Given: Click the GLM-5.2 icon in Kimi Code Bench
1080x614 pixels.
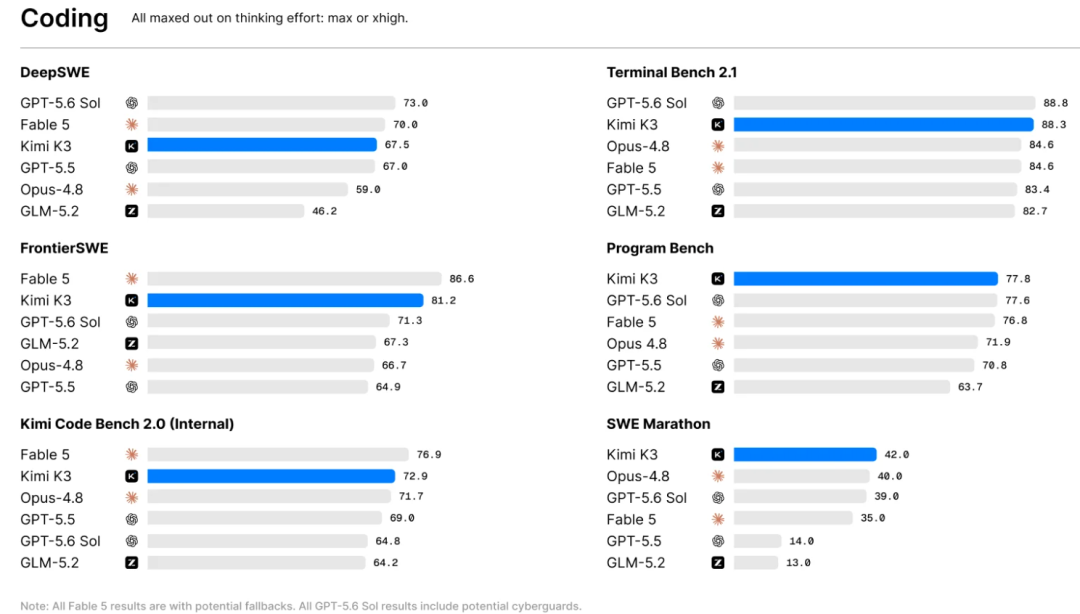Looking at the screenshot, I should pos(132,562).
